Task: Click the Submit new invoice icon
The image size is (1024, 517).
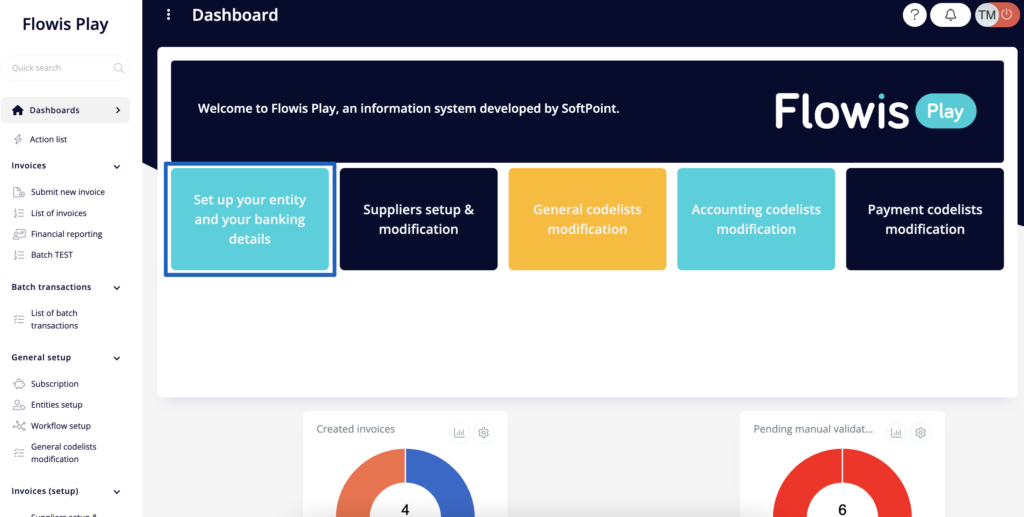Action: point(19,192)
